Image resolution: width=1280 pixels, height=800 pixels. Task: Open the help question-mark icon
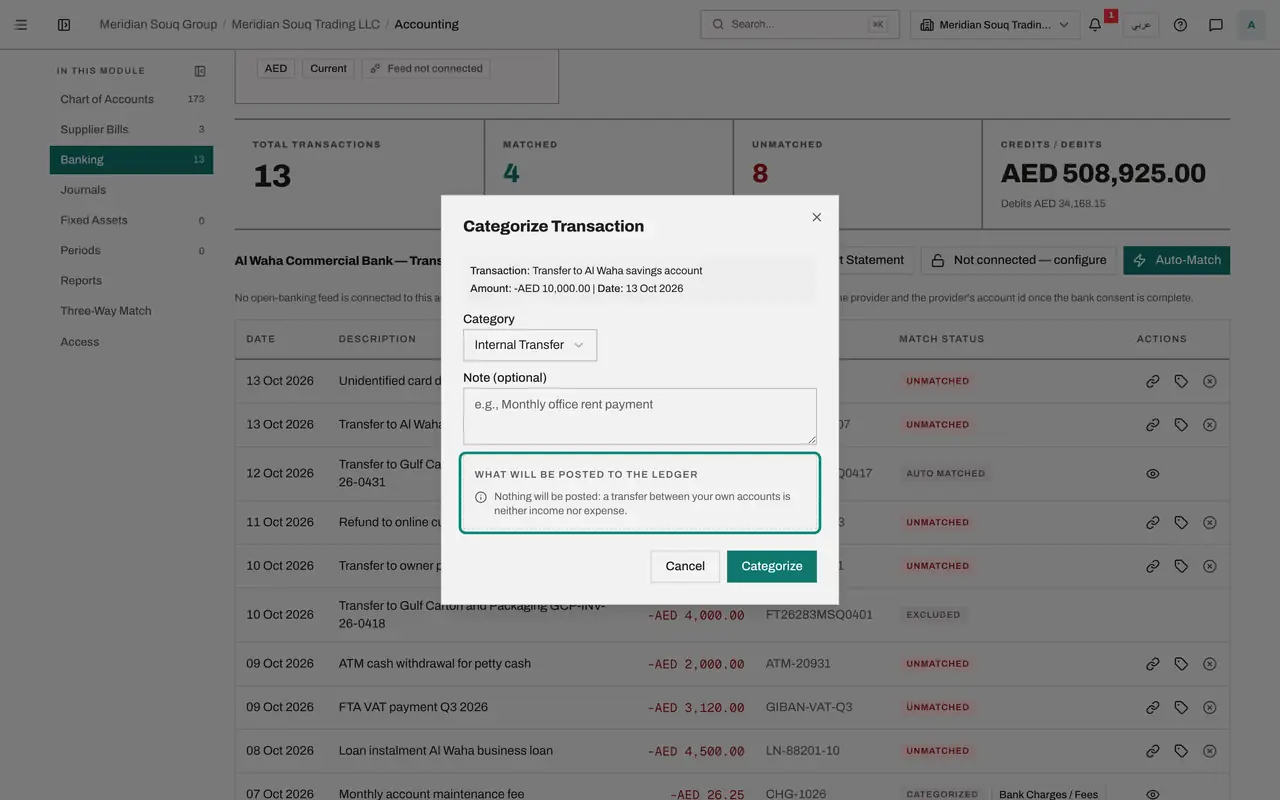pyautogui.click(x=1180, y=25)
